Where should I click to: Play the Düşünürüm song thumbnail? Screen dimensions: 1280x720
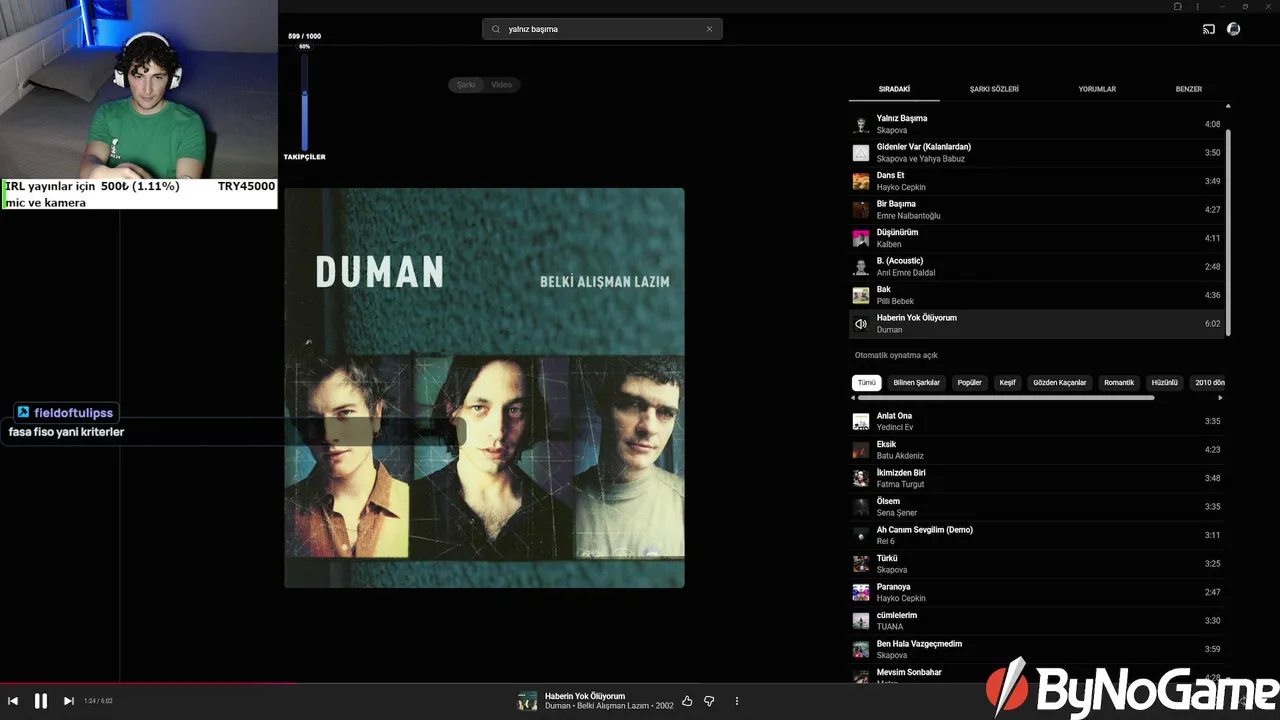coord(861,238)
